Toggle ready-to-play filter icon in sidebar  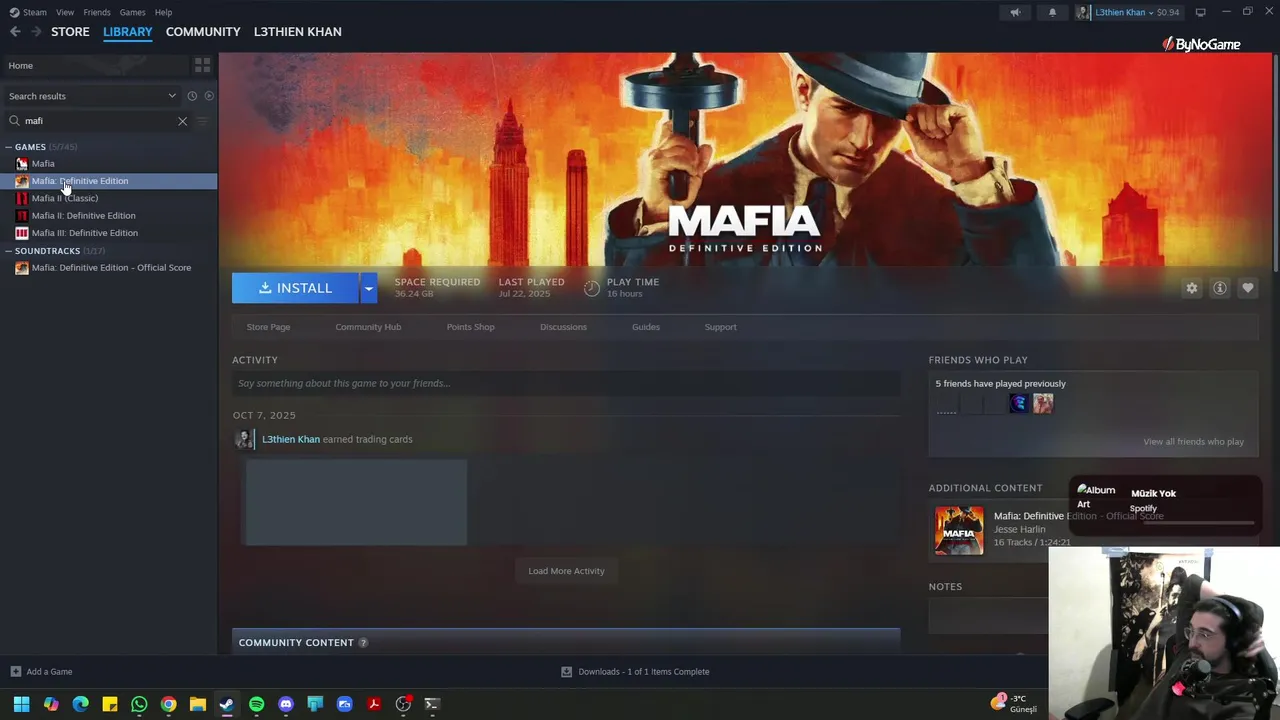click(209, 96)
